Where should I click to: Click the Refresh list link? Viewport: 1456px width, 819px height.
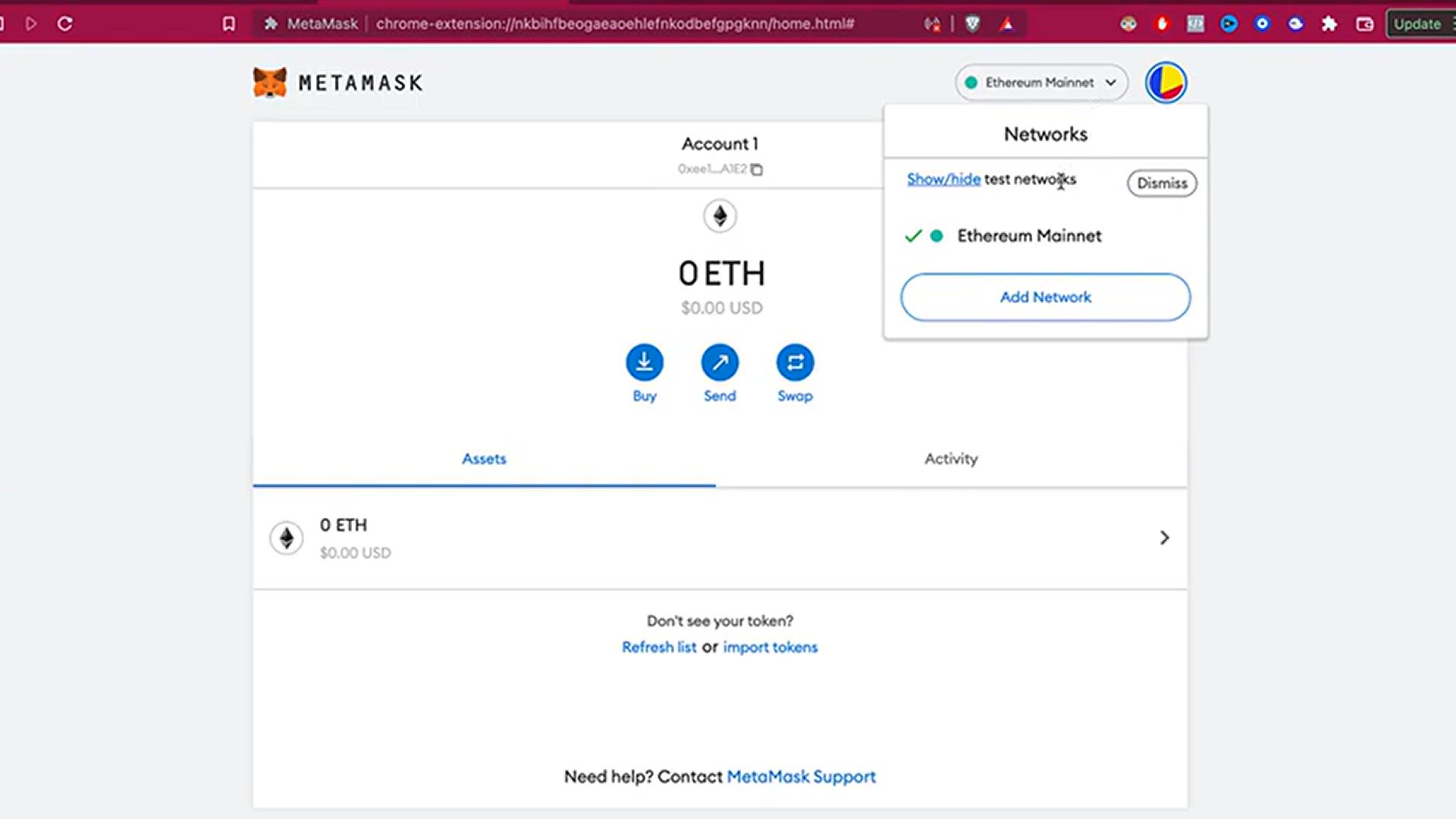point(659,647)
